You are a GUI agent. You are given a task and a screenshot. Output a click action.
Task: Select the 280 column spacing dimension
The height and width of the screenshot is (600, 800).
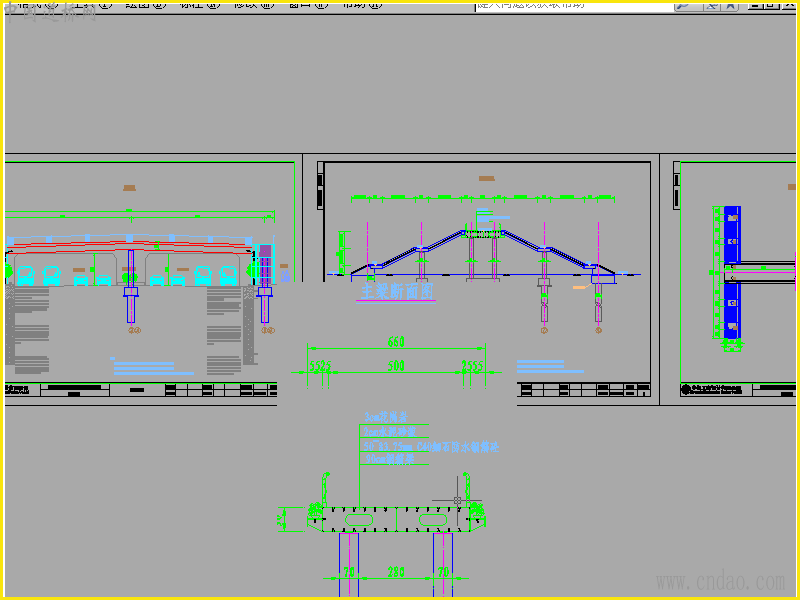pyautogui.click(x=396, y=572)
